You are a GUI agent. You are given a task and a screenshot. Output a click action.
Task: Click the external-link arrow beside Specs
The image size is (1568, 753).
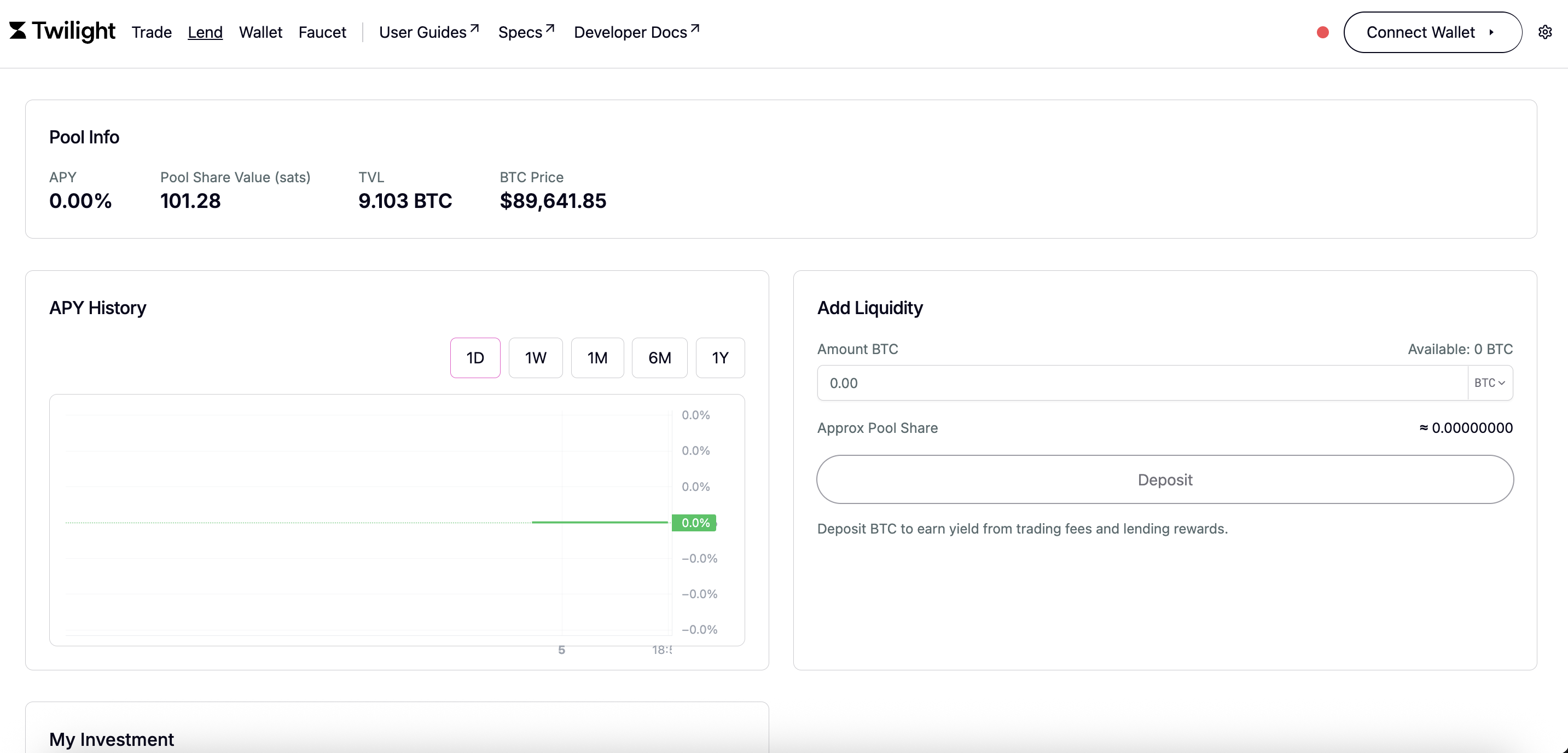tap(550, 28)
